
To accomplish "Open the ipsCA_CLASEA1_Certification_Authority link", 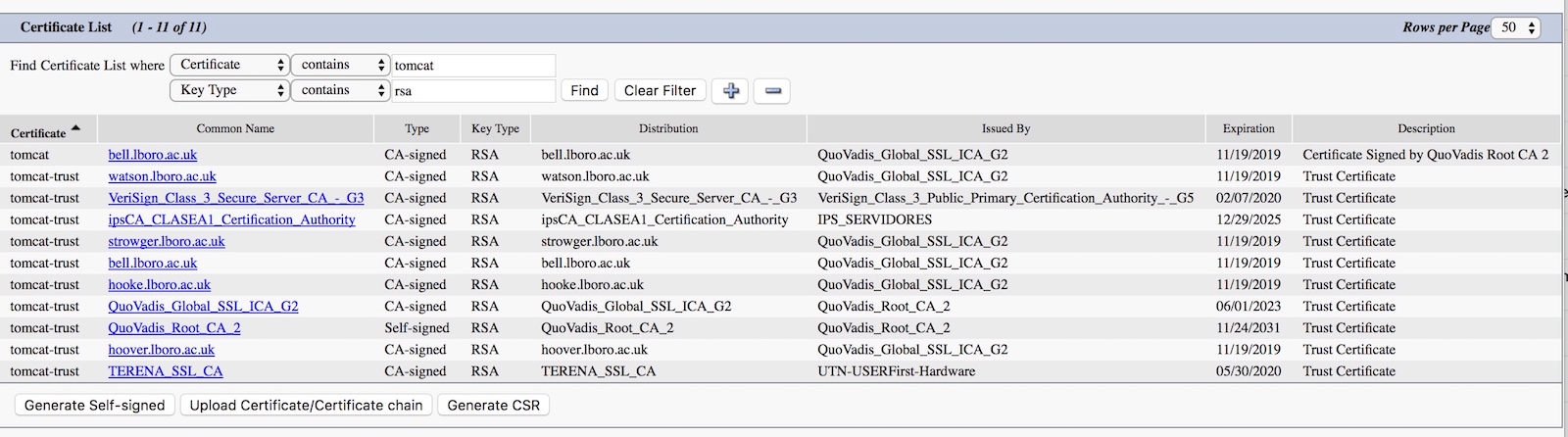I will coord(231,219).
